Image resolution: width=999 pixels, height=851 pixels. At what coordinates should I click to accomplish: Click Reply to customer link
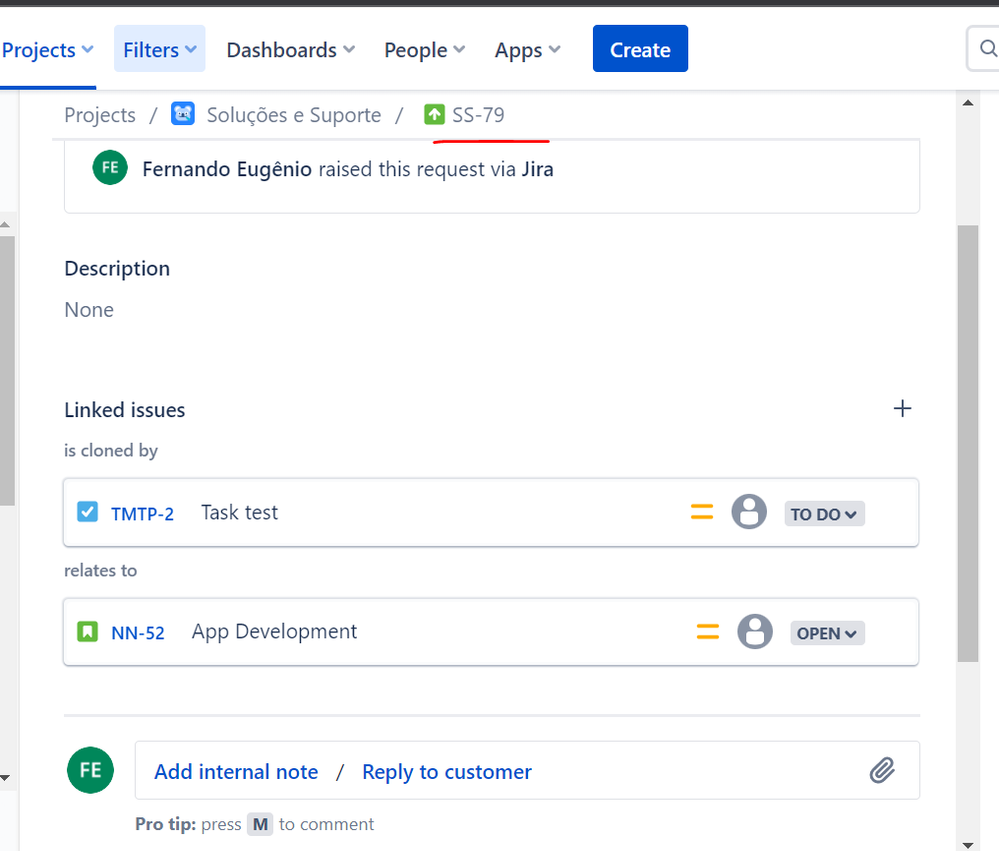447,771
